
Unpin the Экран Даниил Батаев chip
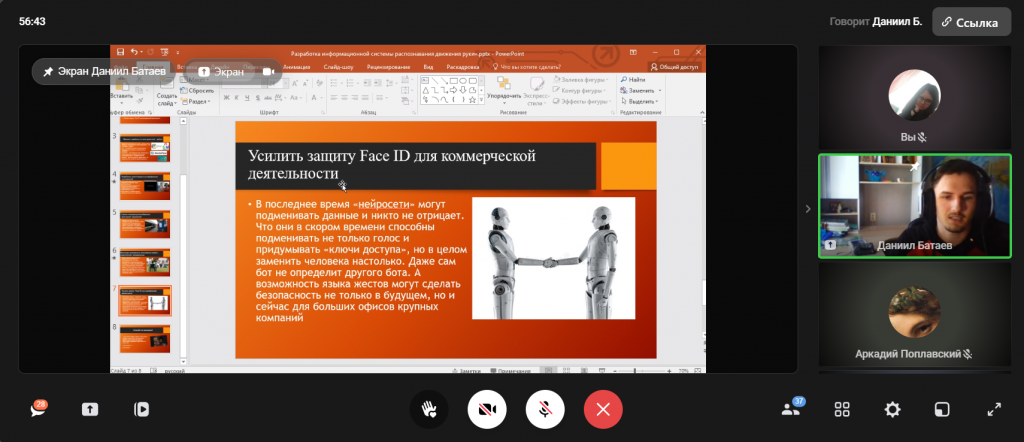[x=105, y=72]
